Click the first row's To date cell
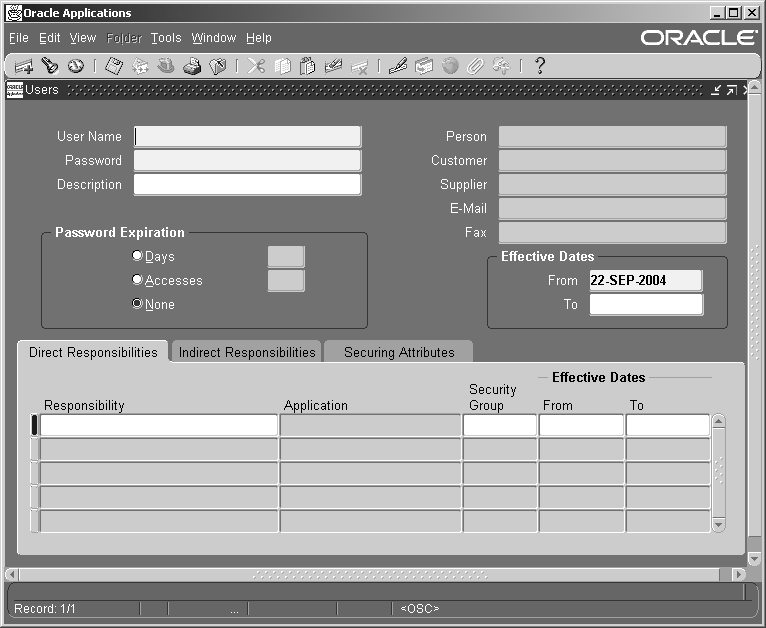The width and height of the screenshot is (766, 628). (x=668, y=425)
